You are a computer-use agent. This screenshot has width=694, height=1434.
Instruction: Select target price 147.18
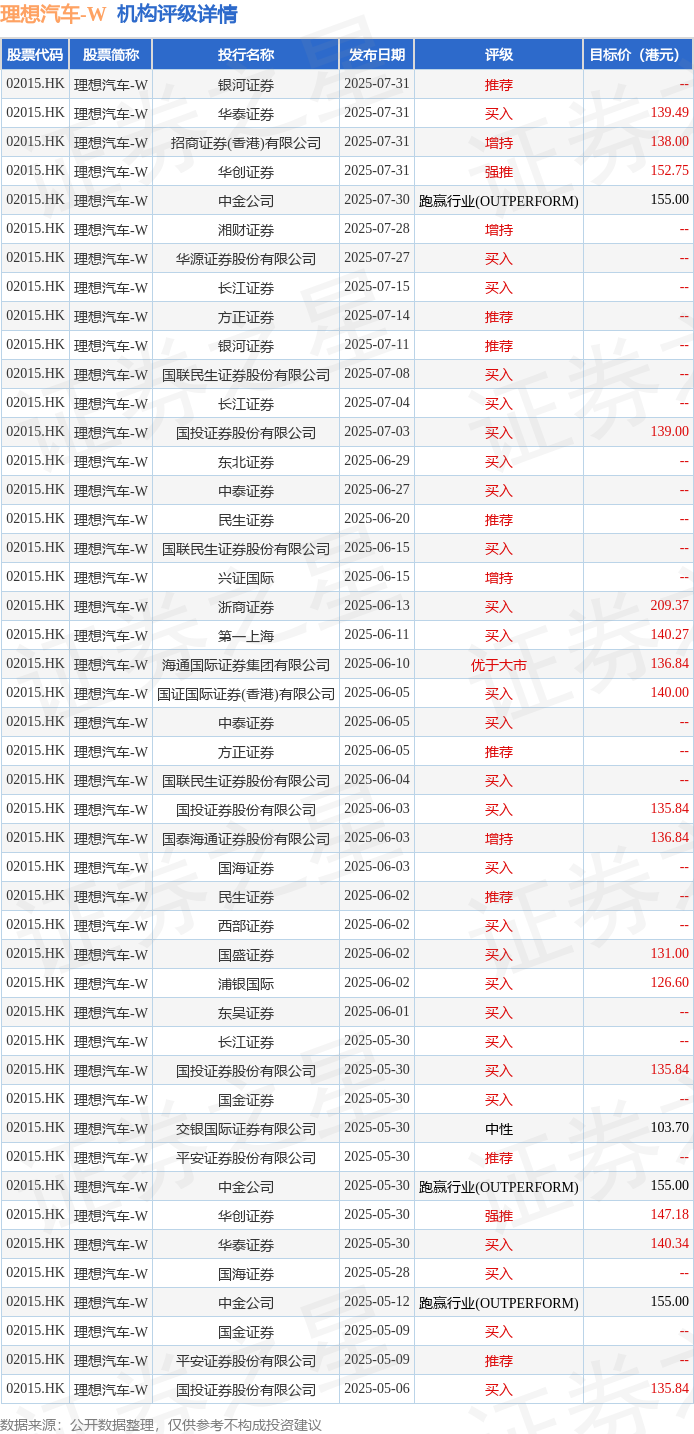tap(669, 1215)
